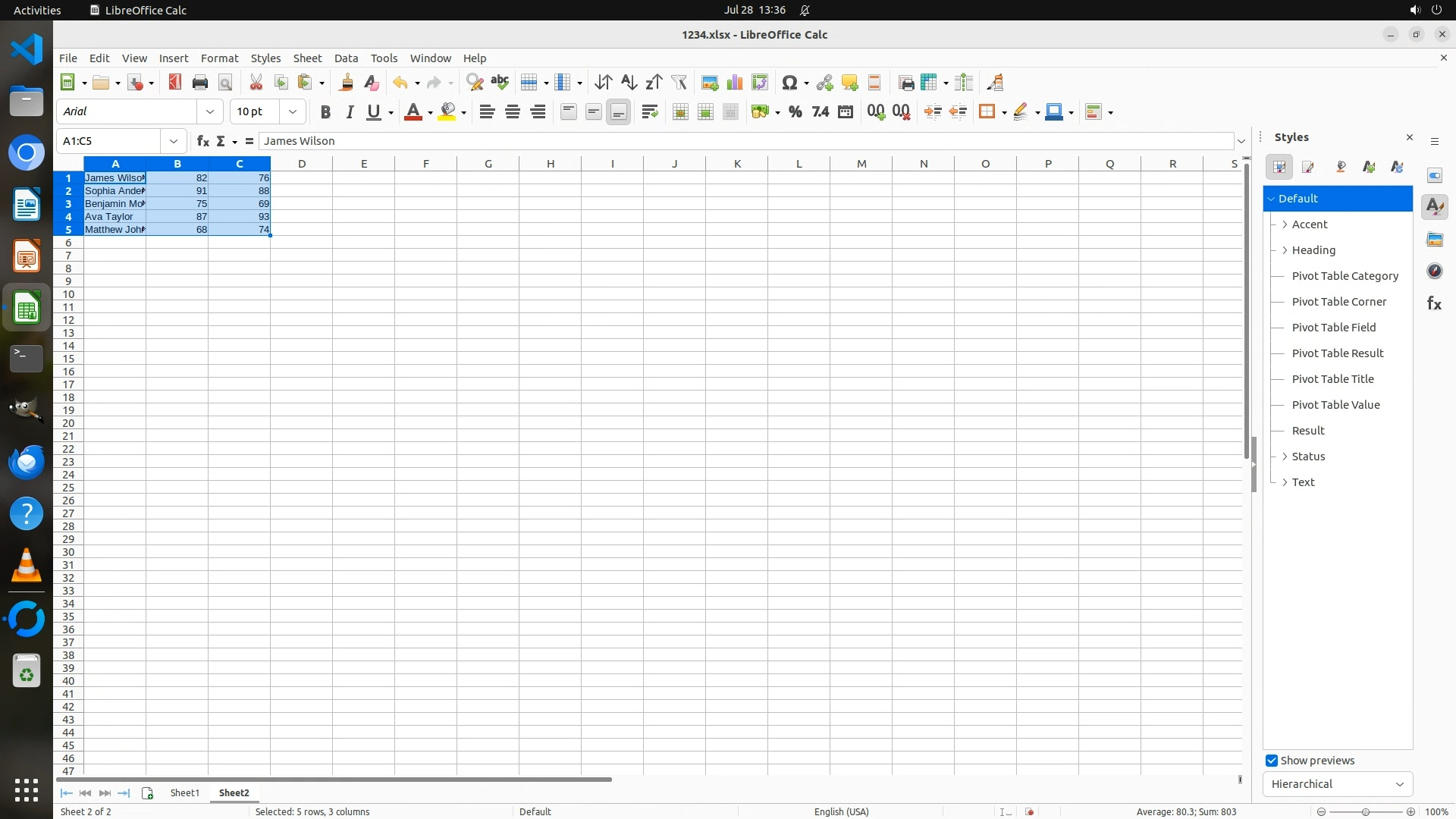Open the sidebar Gallery icon
1456x819 pixels.
[x=1434, y=240]
